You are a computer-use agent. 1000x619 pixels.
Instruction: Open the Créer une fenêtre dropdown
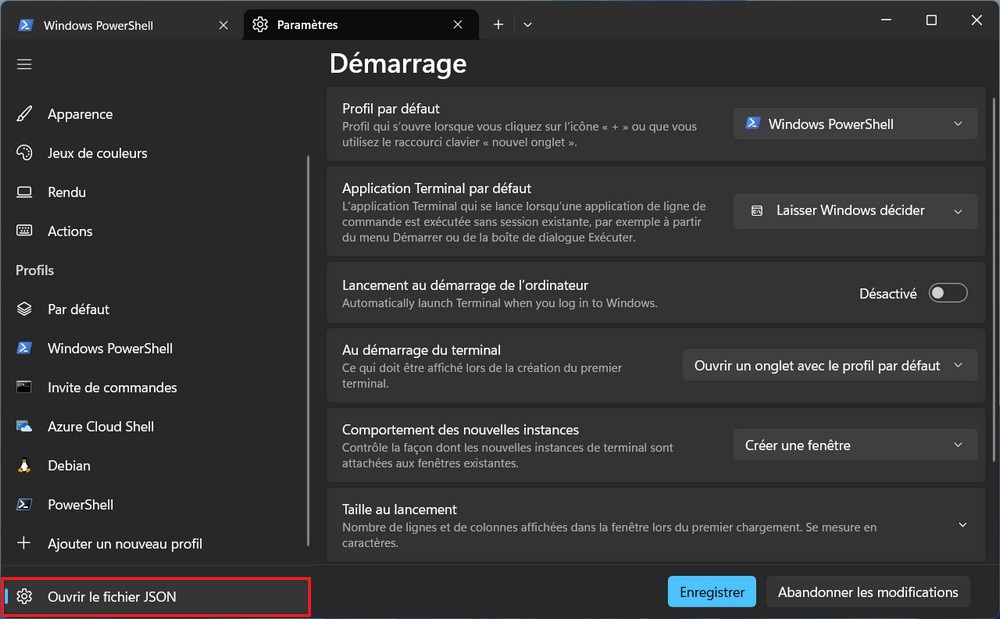(855, 445)
